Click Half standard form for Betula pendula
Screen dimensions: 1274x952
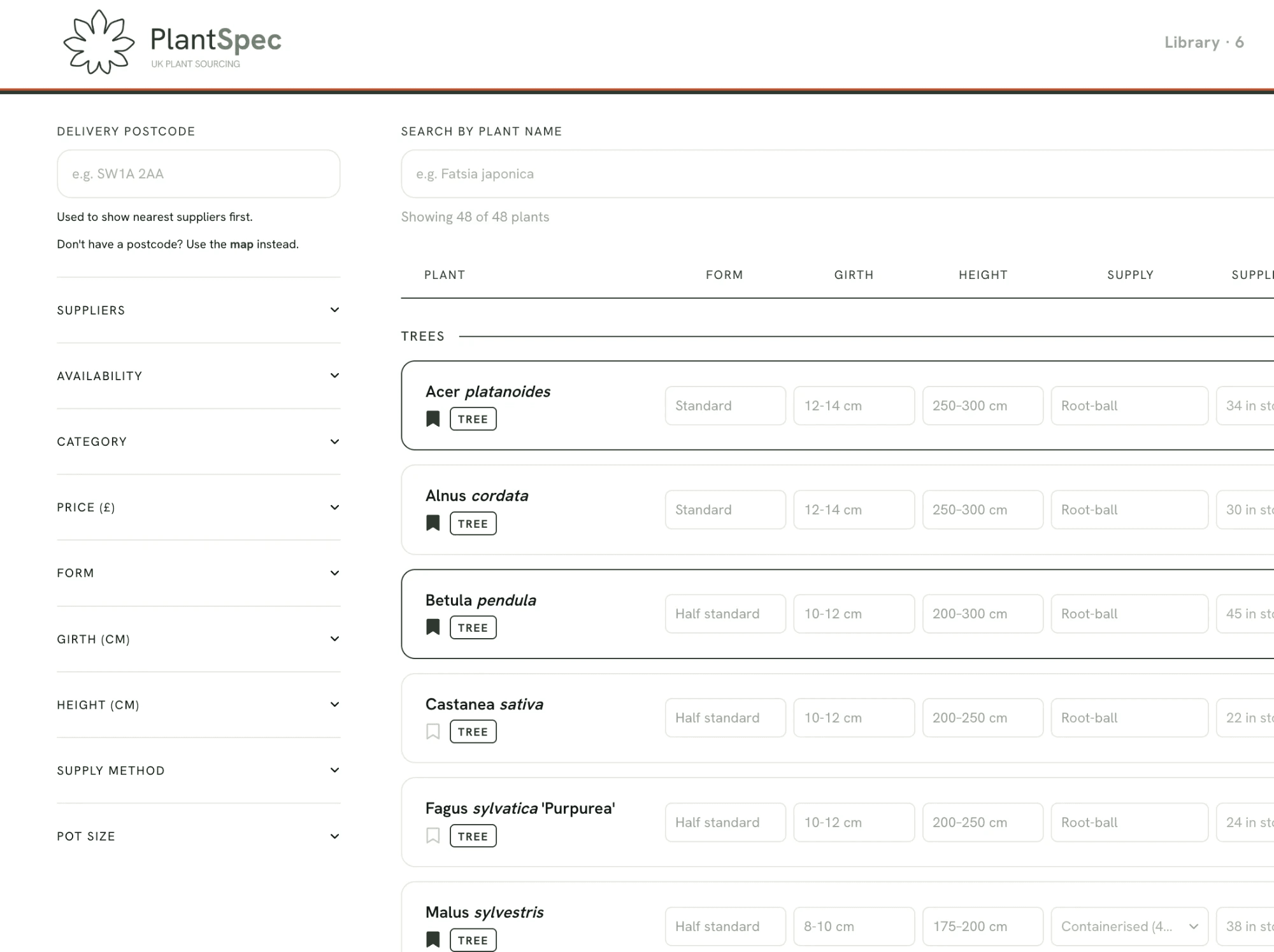(x=726, y=614)
